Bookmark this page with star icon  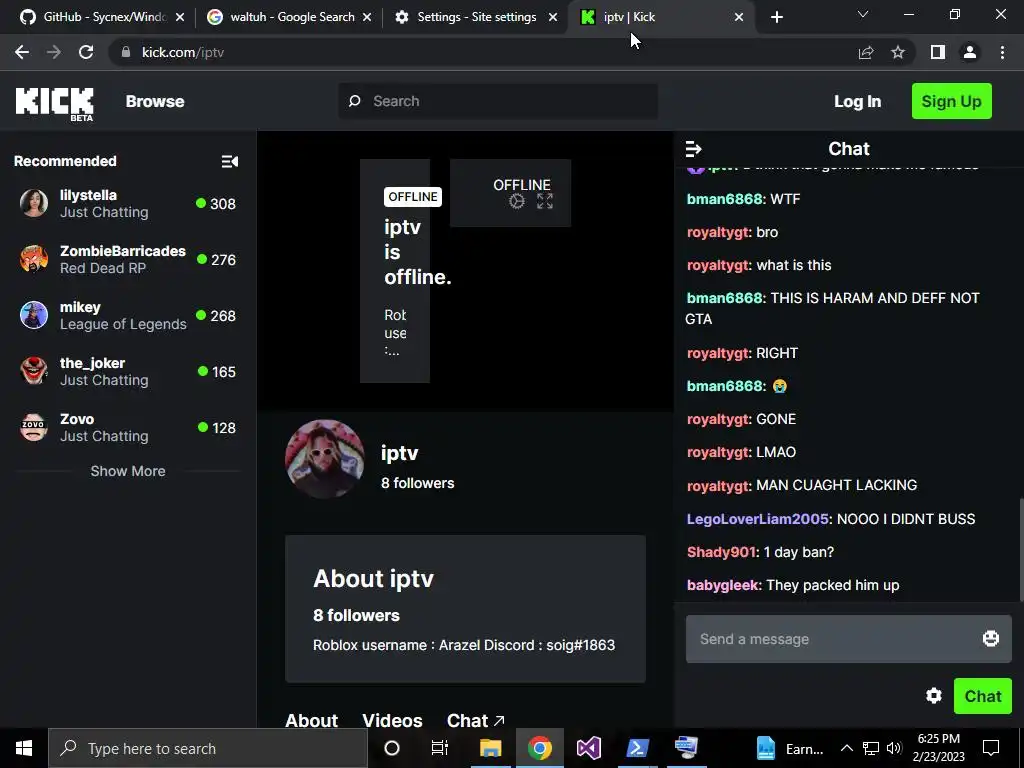(898, 52)
